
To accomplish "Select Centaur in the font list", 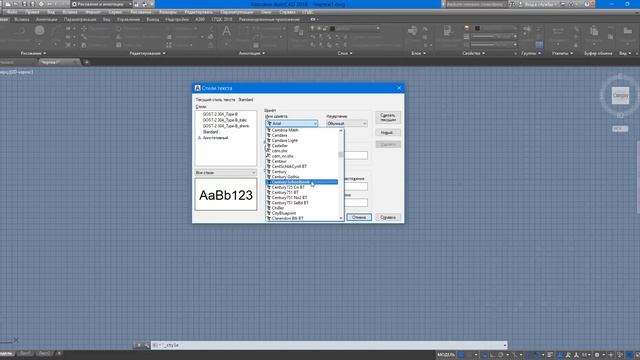I will point(302,161).
